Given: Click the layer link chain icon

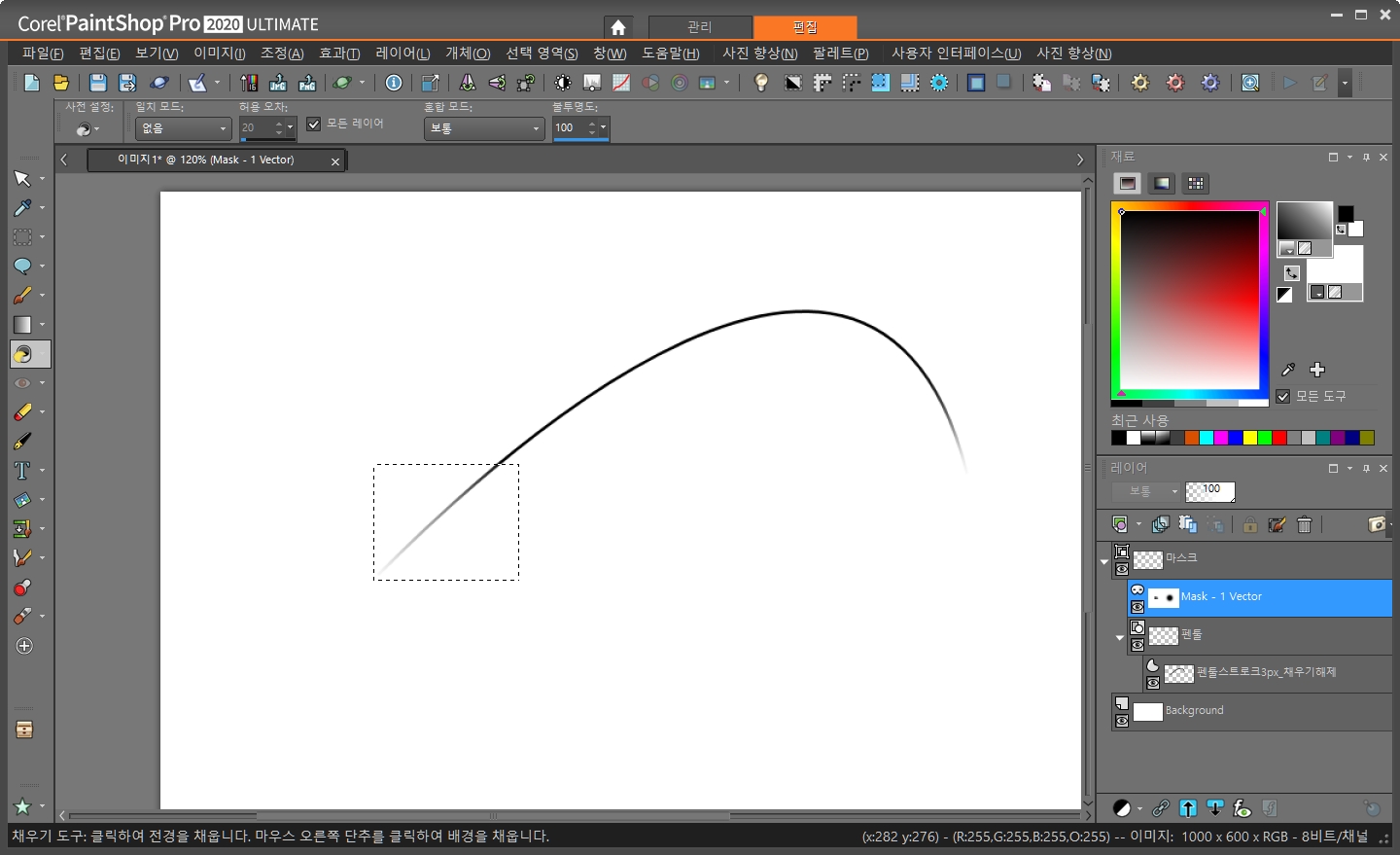Looking at the screenshot, I should point(1161,808).
